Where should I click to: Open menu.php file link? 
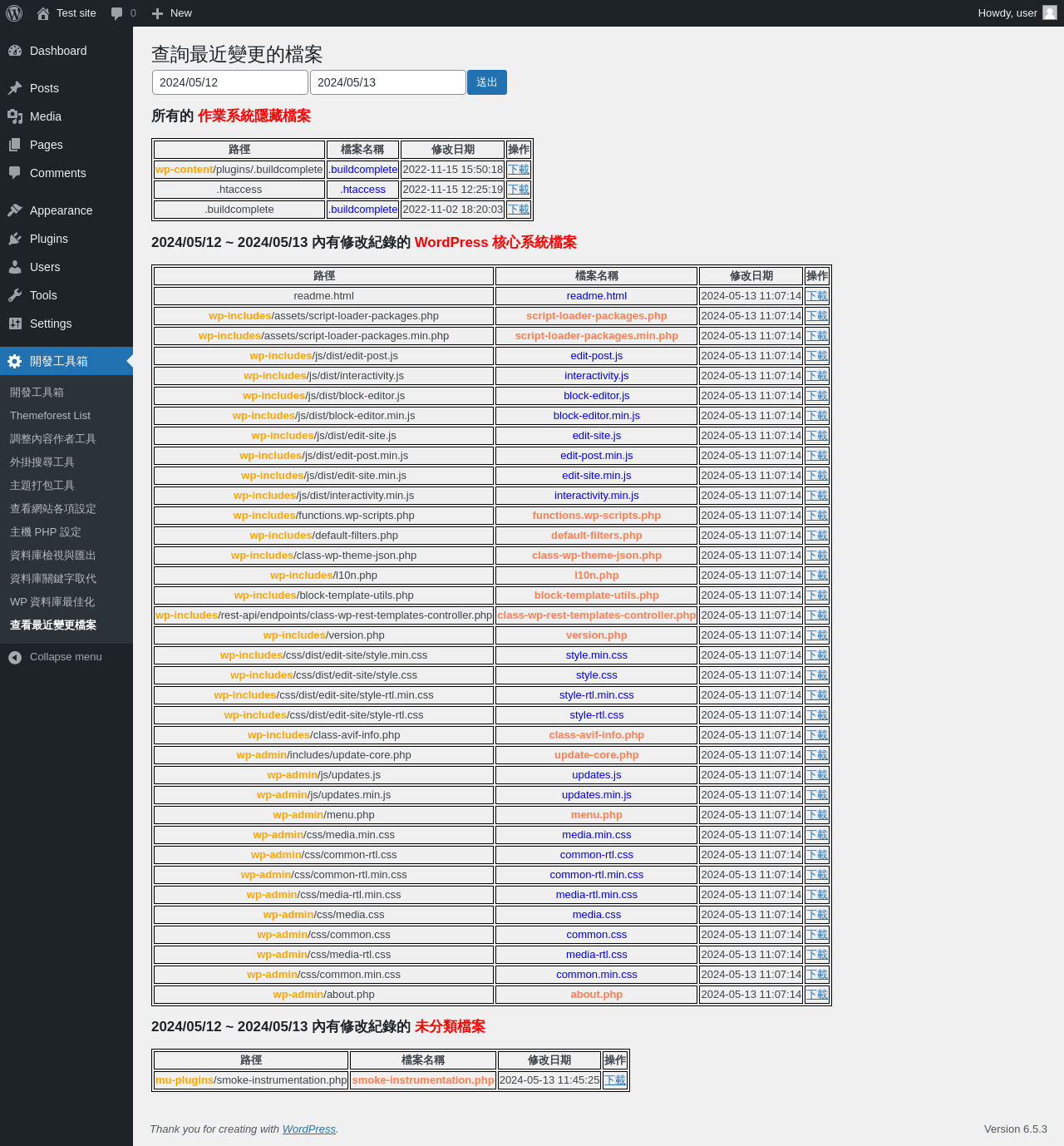[x=597, y=815]
